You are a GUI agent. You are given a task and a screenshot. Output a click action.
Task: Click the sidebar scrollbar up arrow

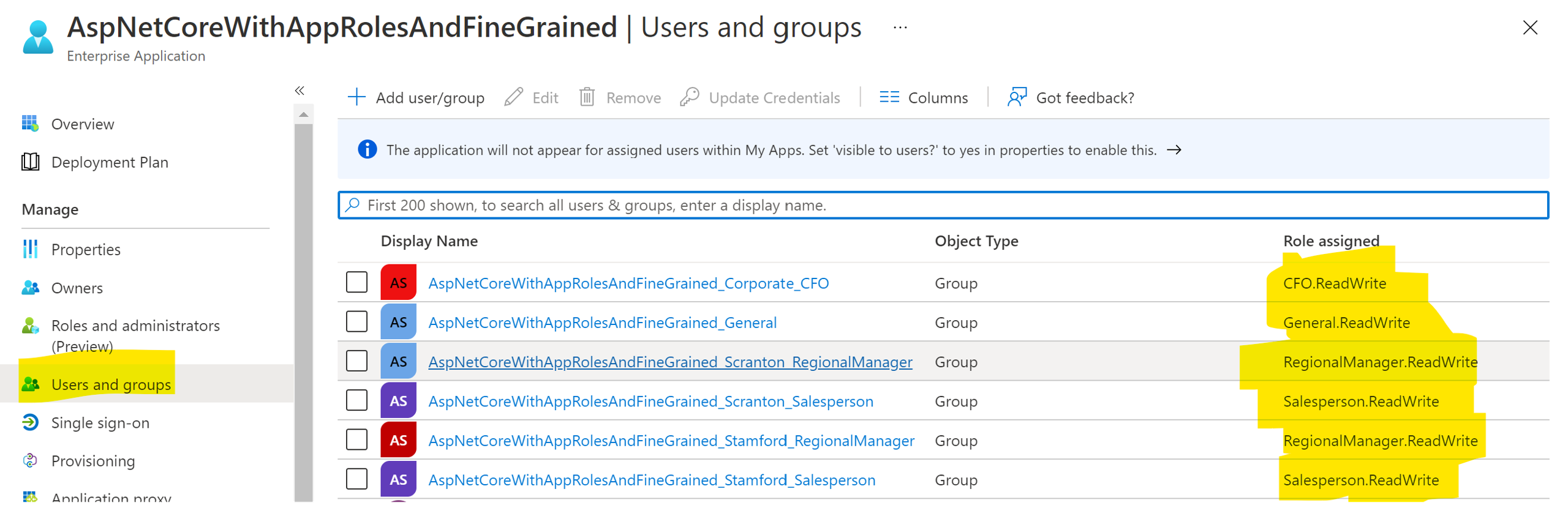303,114
